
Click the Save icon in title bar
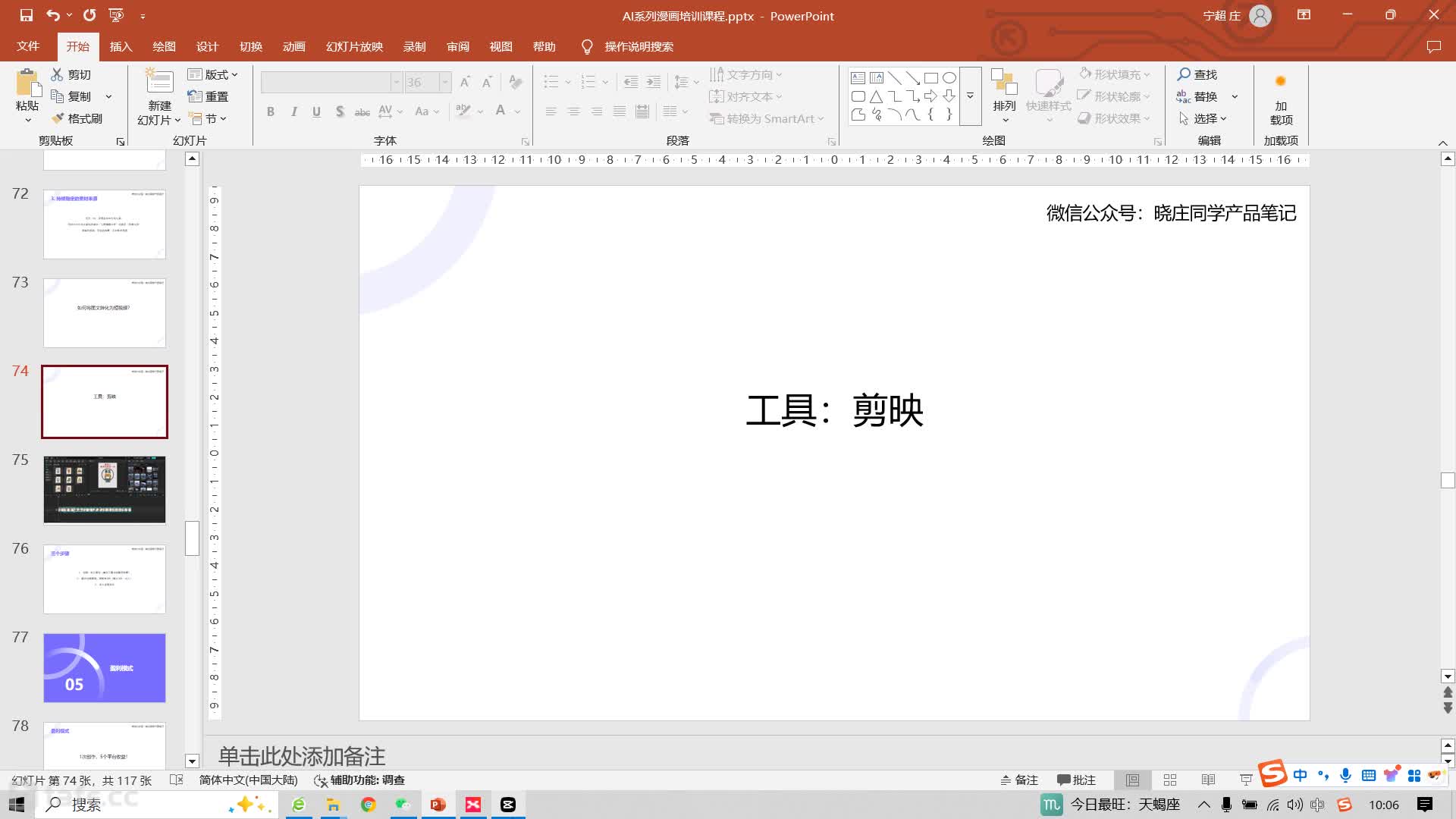point(27,15)
